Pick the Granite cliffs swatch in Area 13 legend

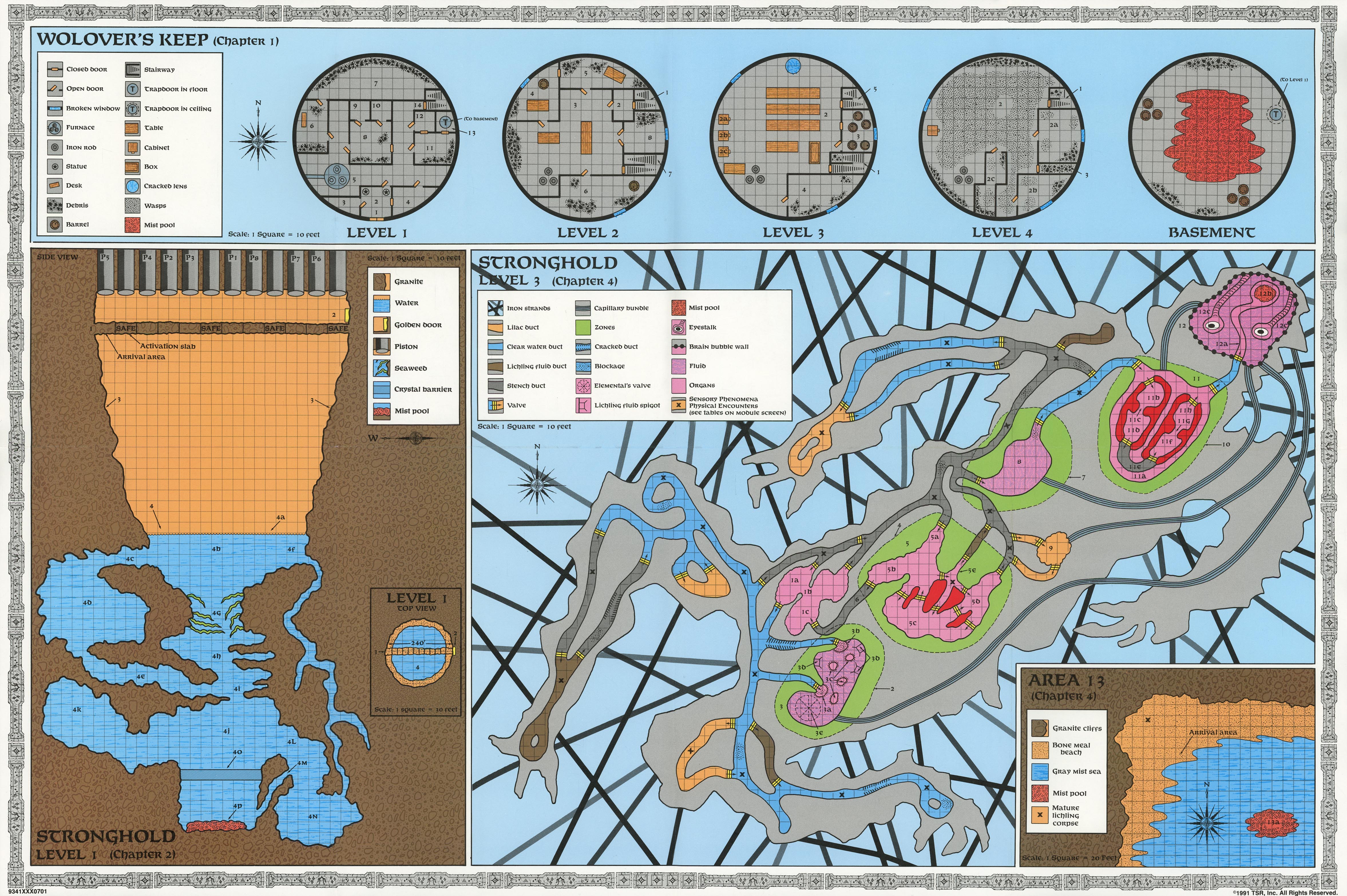point(1039,728)
